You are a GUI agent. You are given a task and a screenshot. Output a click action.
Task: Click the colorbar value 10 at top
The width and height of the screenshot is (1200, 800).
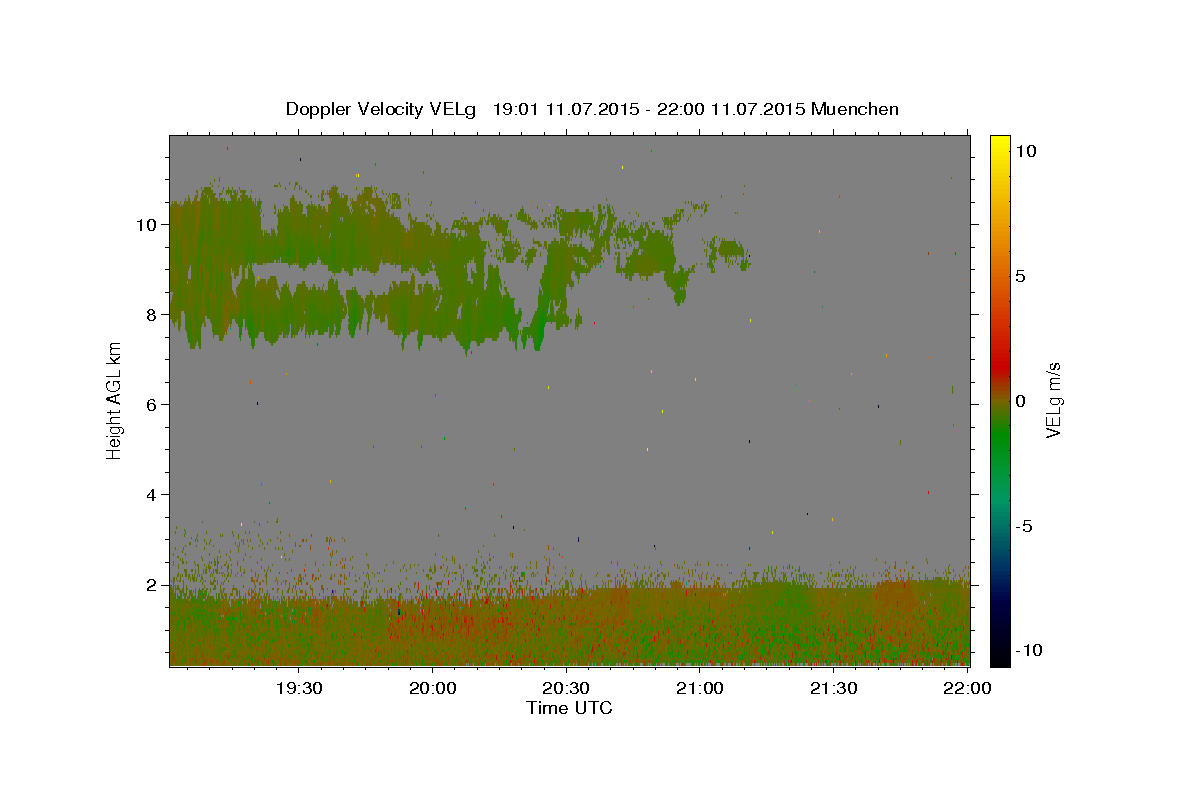click(1027, 151)
